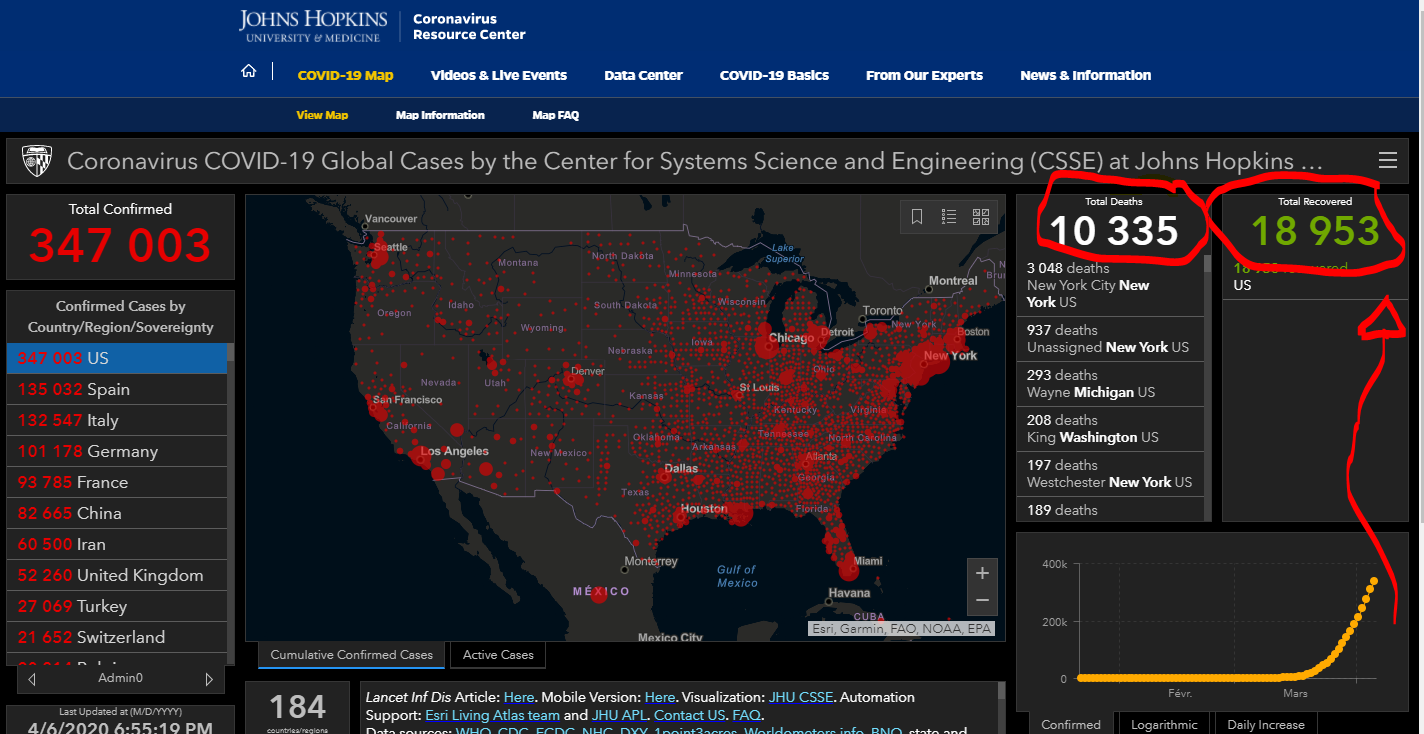Click the bookmark icon on the map
Screen dimensions: 1424x734
point(917,216)
